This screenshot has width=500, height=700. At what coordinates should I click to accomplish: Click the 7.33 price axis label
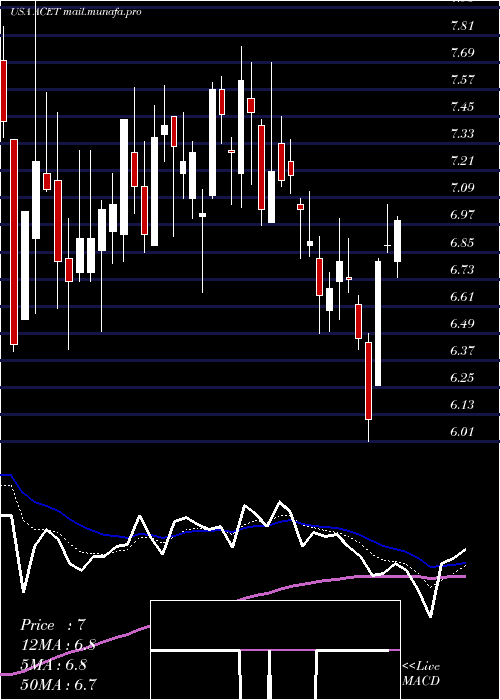(462, 133)
